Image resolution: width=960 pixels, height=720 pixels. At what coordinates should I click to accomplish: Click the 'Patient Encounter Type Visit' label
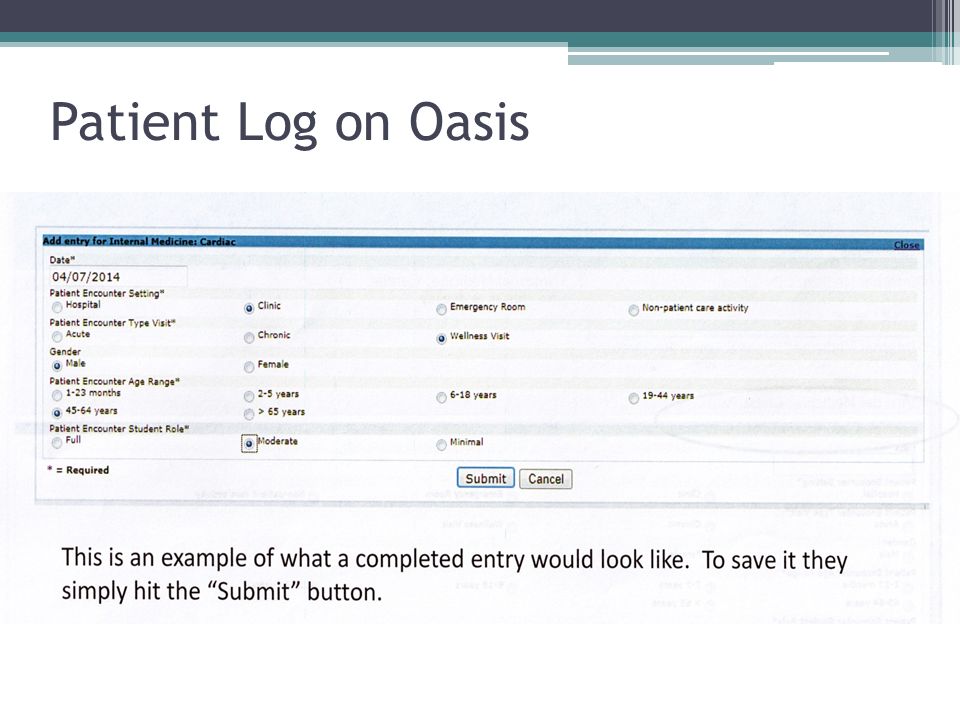(113, 323)
